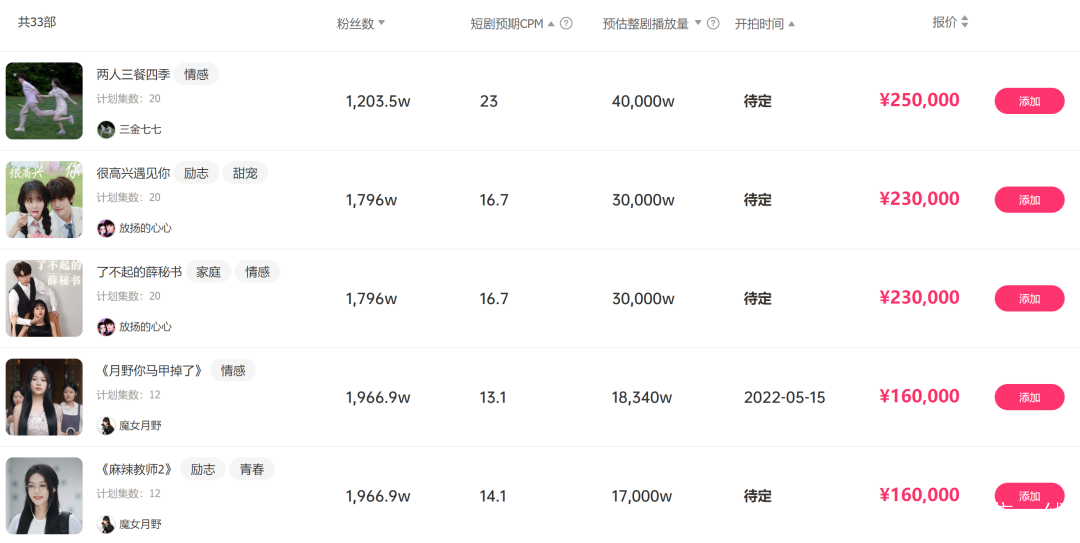
Task: Add 两人三餐四季 with its 添加 button
Action: click(x=1029, y=101)
